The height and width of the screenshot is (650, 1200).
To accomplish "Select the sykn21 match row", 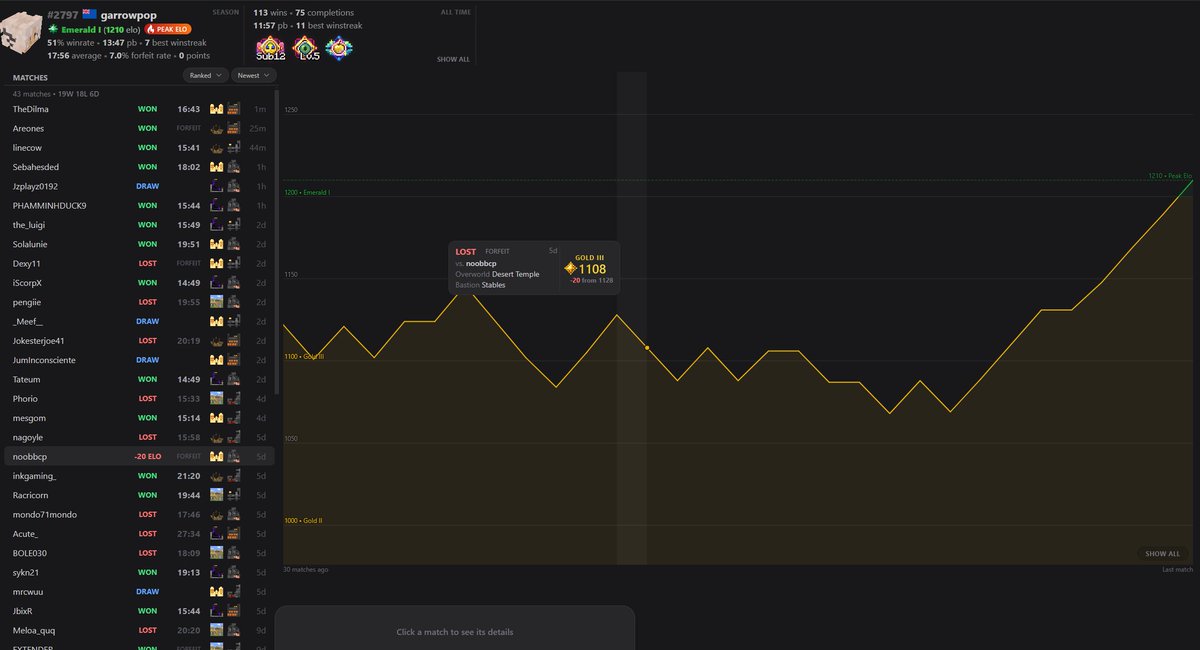I will (x=139, y=572).
